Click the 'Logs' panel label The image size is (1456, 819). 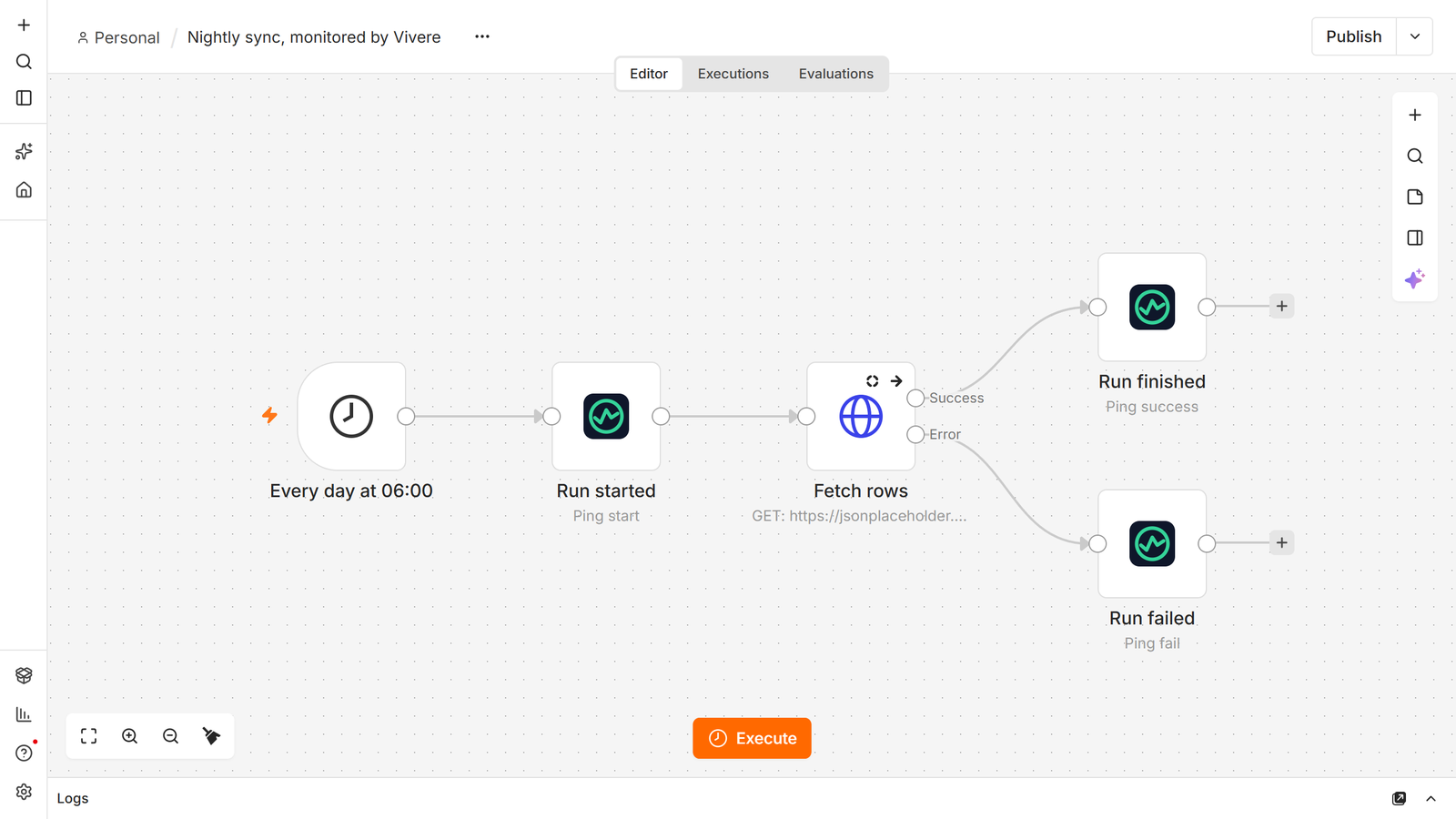point(73,798)
